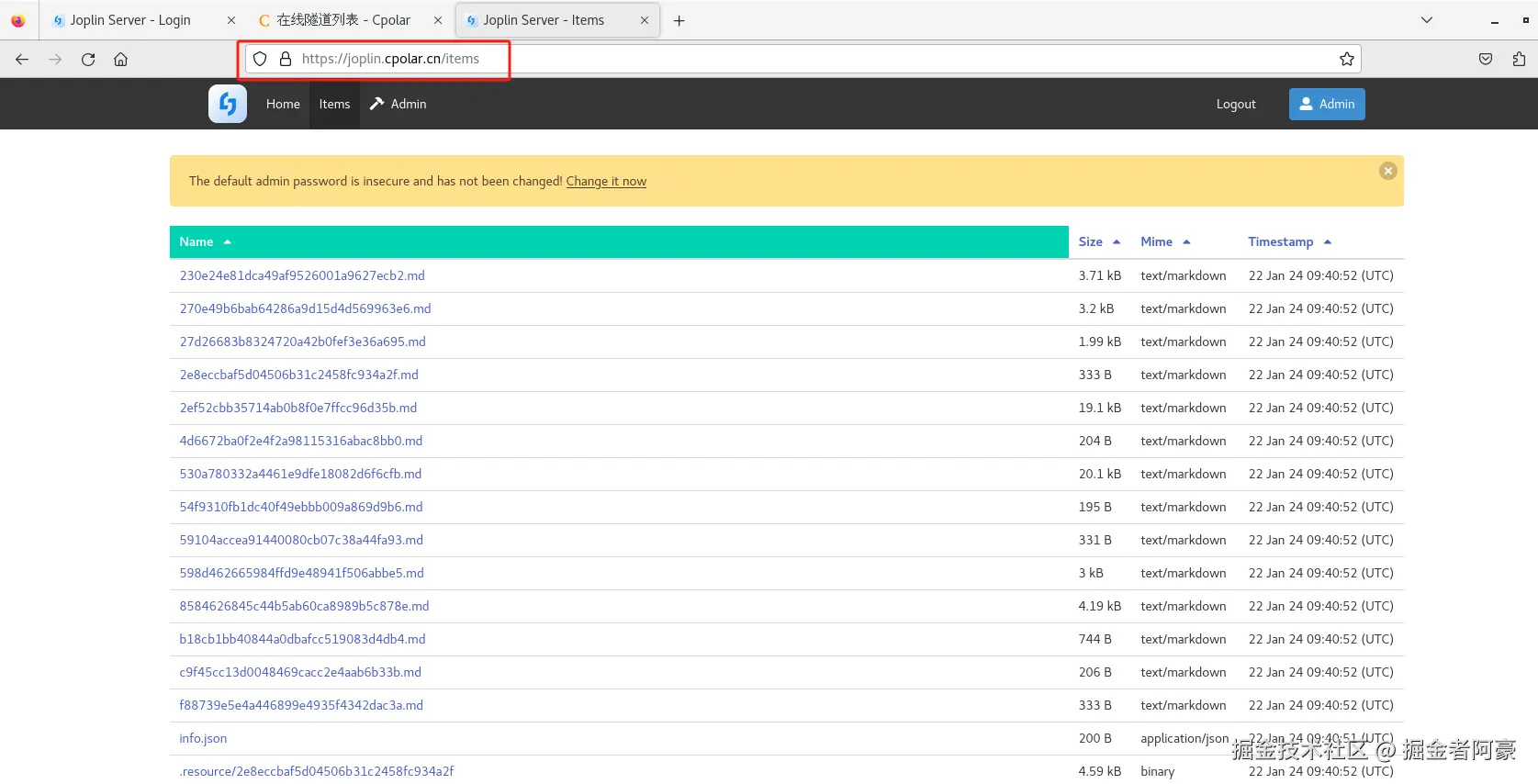Follow the "Change it now" link
Image resolution: width=1538 pixels, height=784 pixels.
click(606, 182)
